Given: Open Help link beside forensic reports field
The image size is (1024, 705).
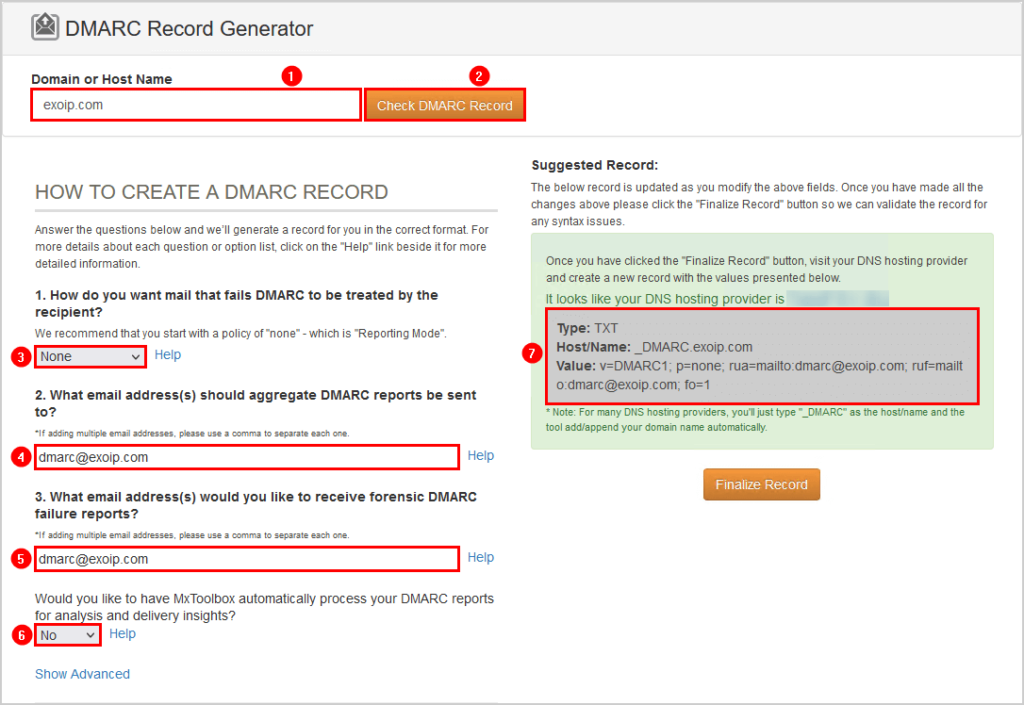Looking at the screenshot, I should 480,558.
